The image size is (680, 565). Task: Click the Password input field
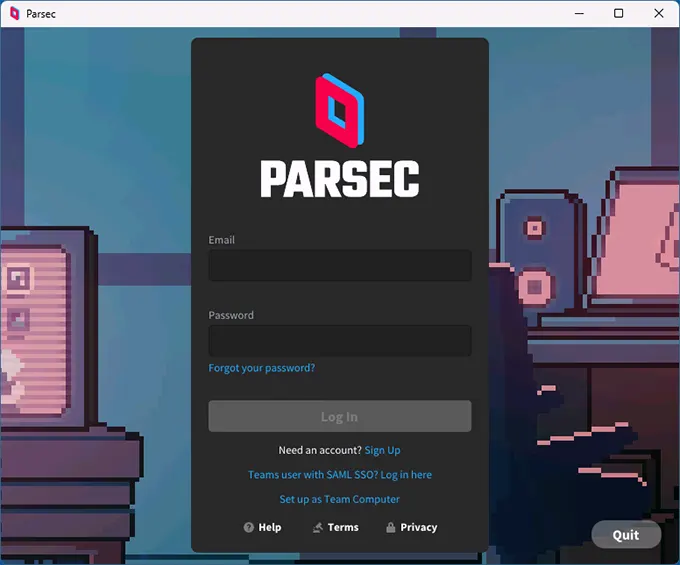(340, 340)
